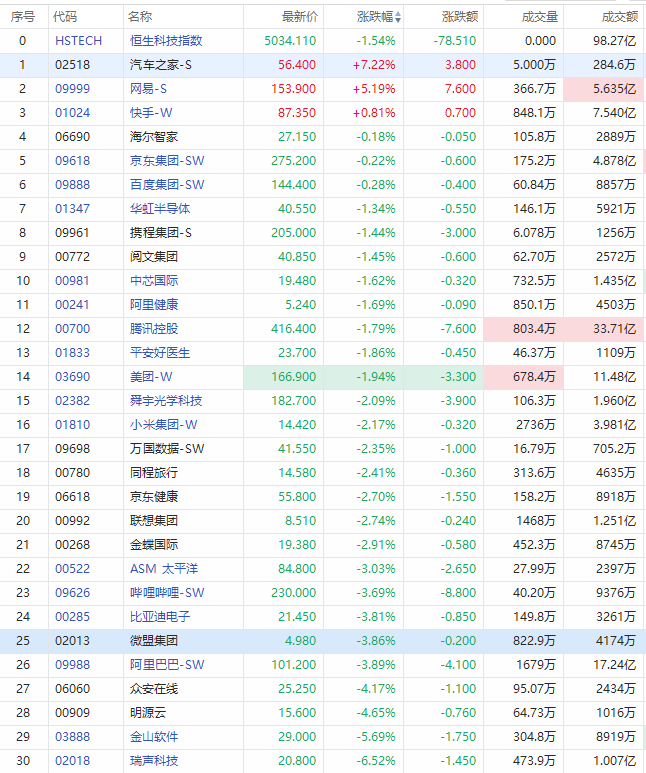Open the 腾讯控股 stock name
646x773 pixels.
(x=154, y=329)
